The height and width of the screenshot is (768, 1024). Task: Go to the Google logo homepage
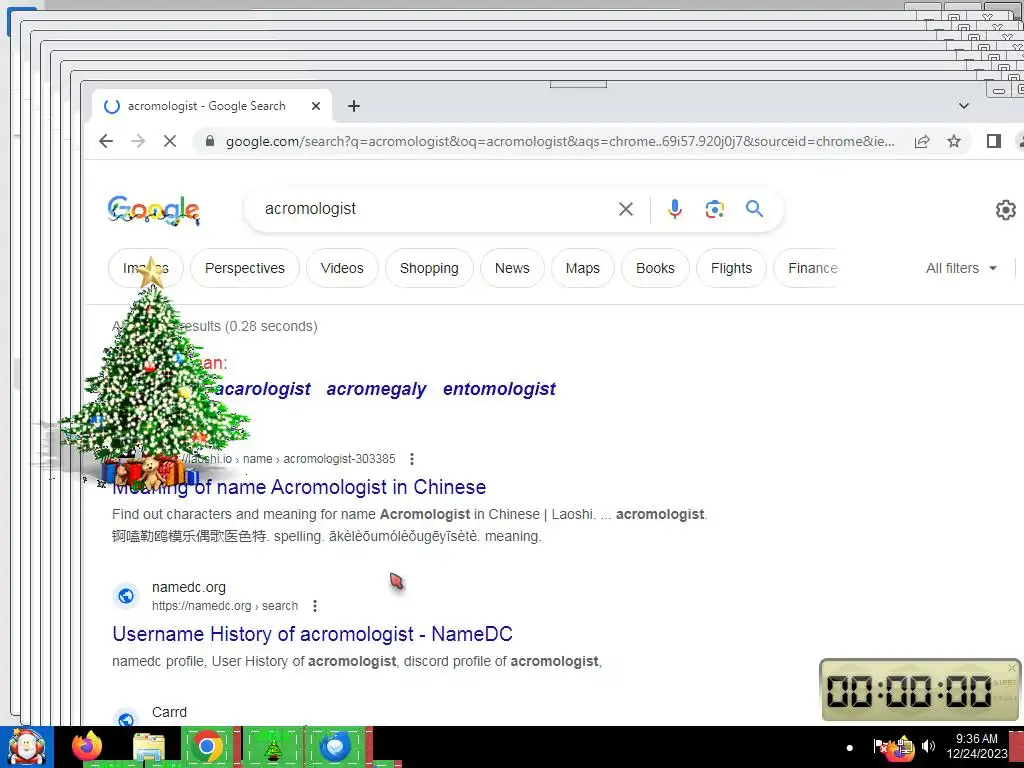154,210
